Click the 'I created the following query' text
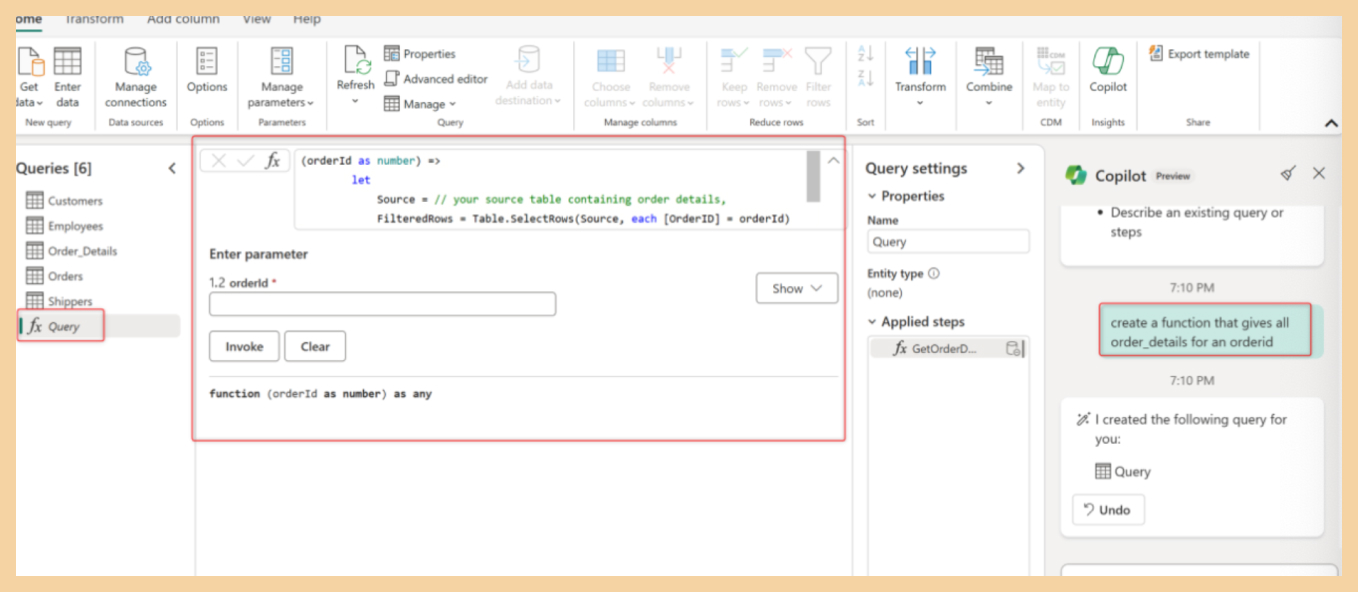Screen dimensions: 1358x592 pyautogui.click(x=1190, y=429)
